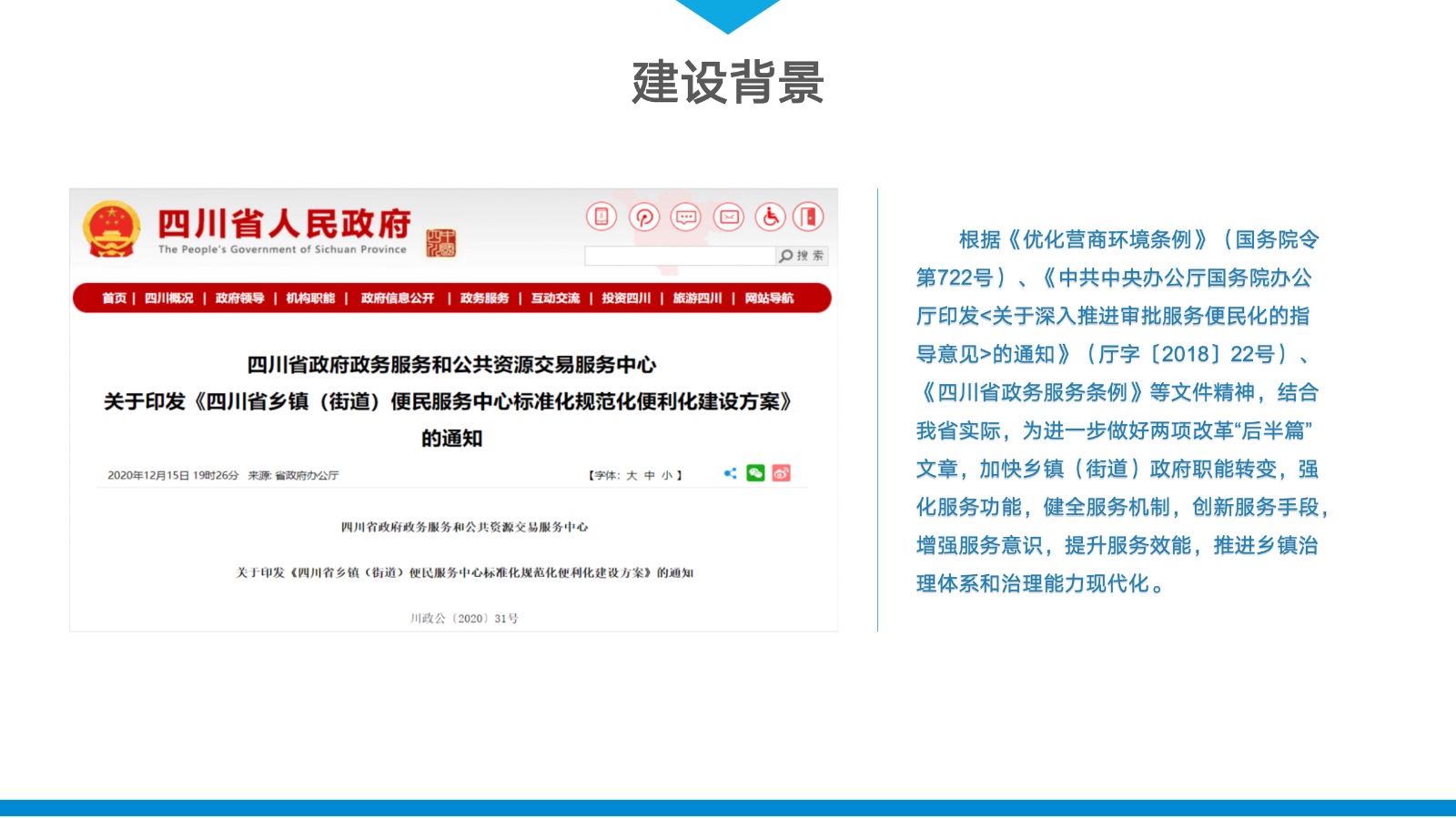Screen dimensions: 1456x819
Task: Set font size to 小 (small)
Action: [667, 475]
